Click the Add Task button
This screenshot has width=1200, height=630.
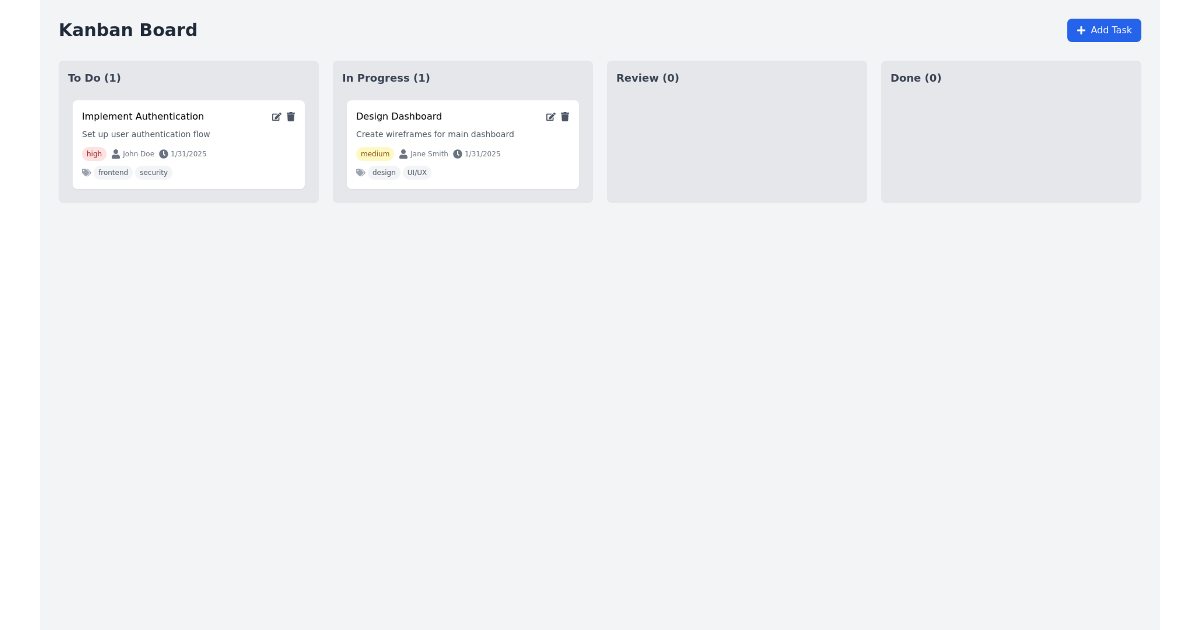(1104, 30)
